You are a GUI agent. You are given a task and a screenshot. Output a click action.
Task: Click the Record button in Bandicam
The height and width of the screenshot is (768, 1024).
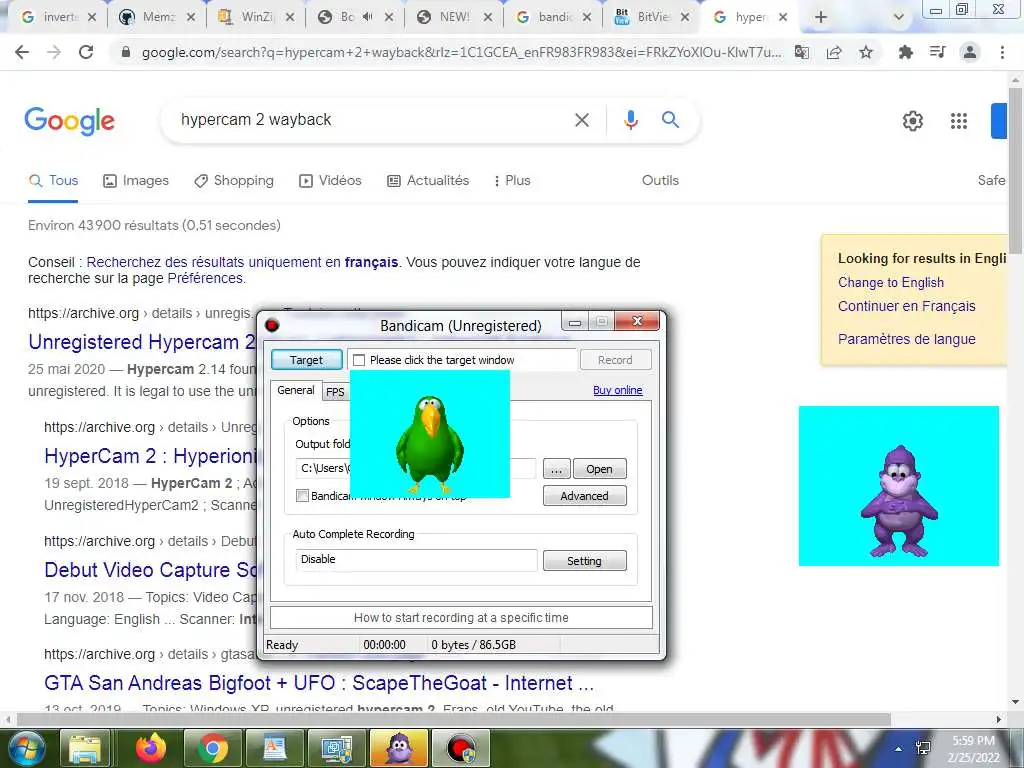coord(615,360)
